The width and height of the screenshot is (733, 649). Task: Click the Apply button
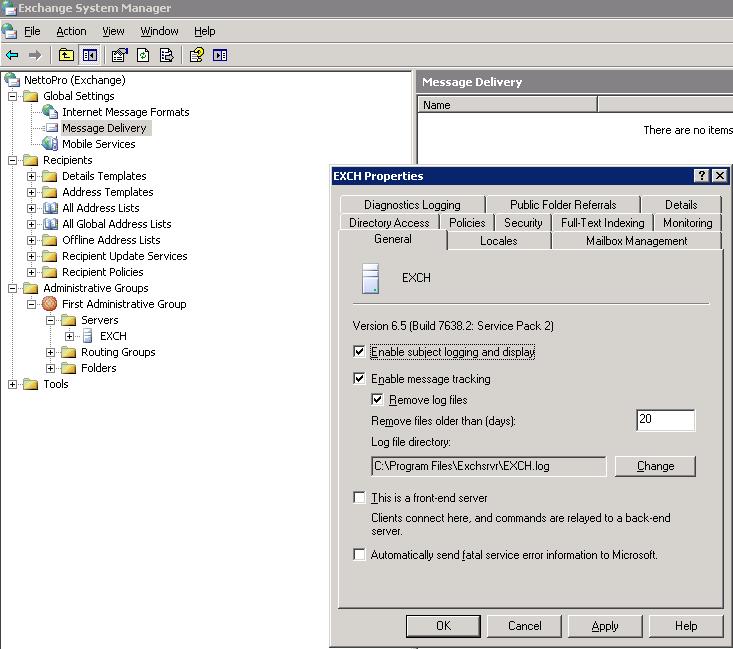pyautogui.click(x=605, y=626)
